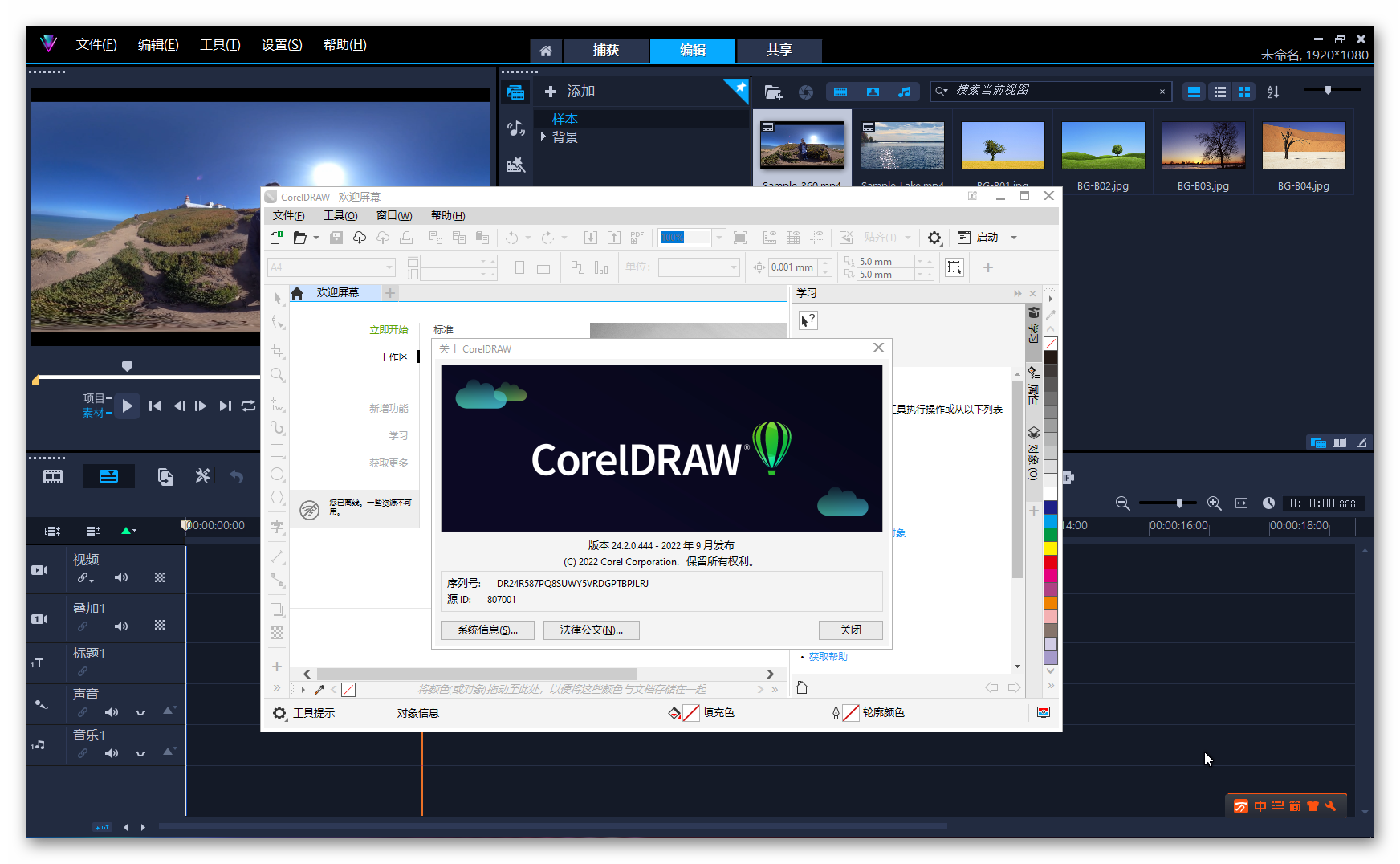This screenshot has height=864, width=1400.
Task: Click add/remove tracks icon in timeline
Action: (x=93, y=531)
